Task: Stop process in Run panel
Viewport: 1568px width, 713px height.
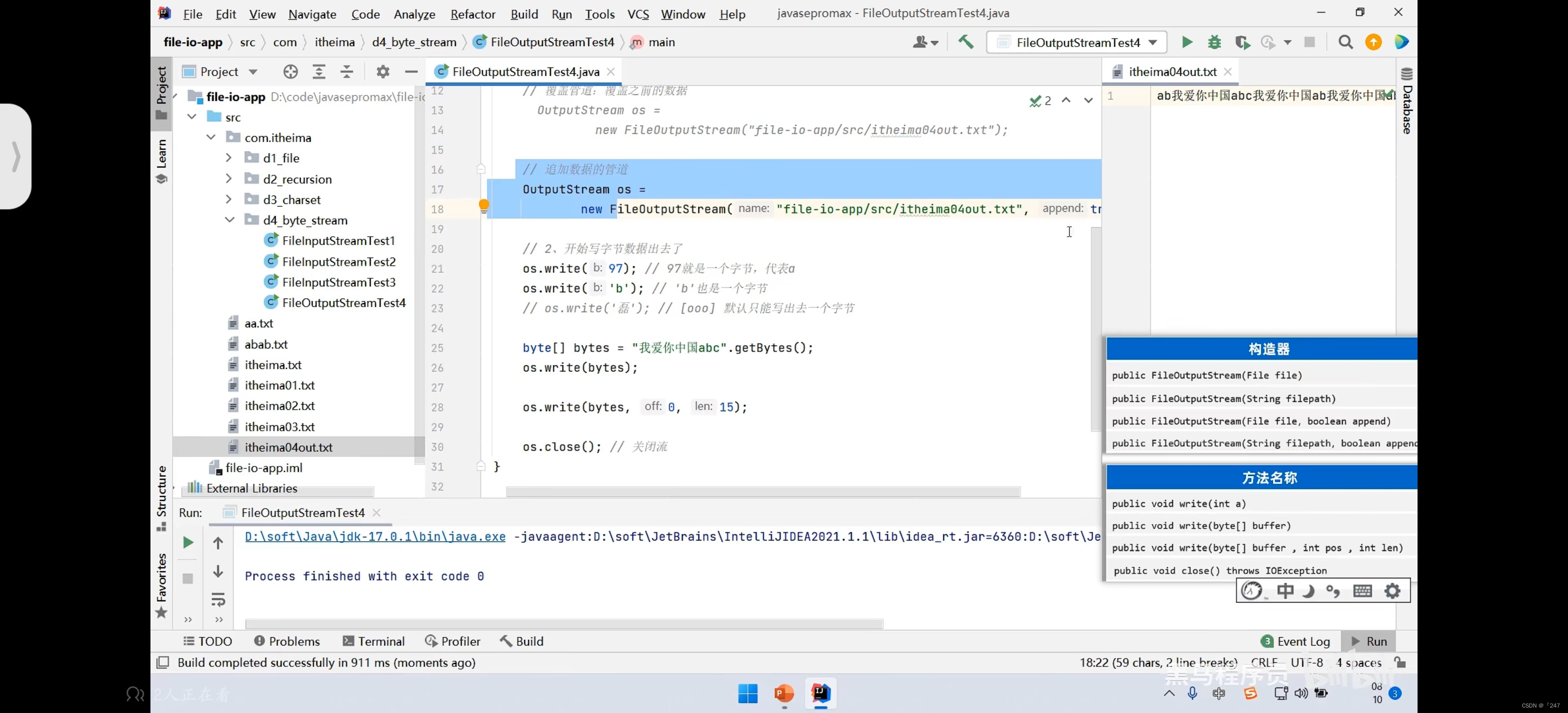Action: [188, 578]
